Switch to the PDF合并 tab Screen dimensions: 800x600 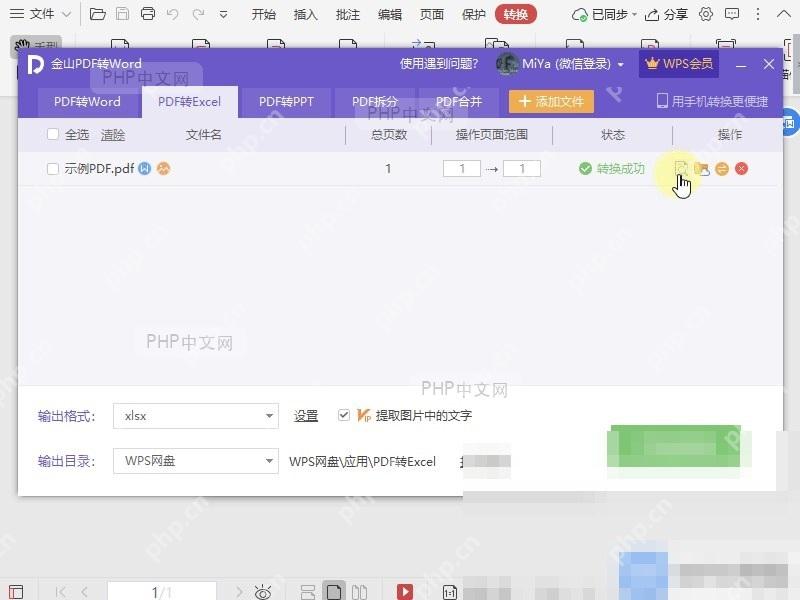[459, 102]
